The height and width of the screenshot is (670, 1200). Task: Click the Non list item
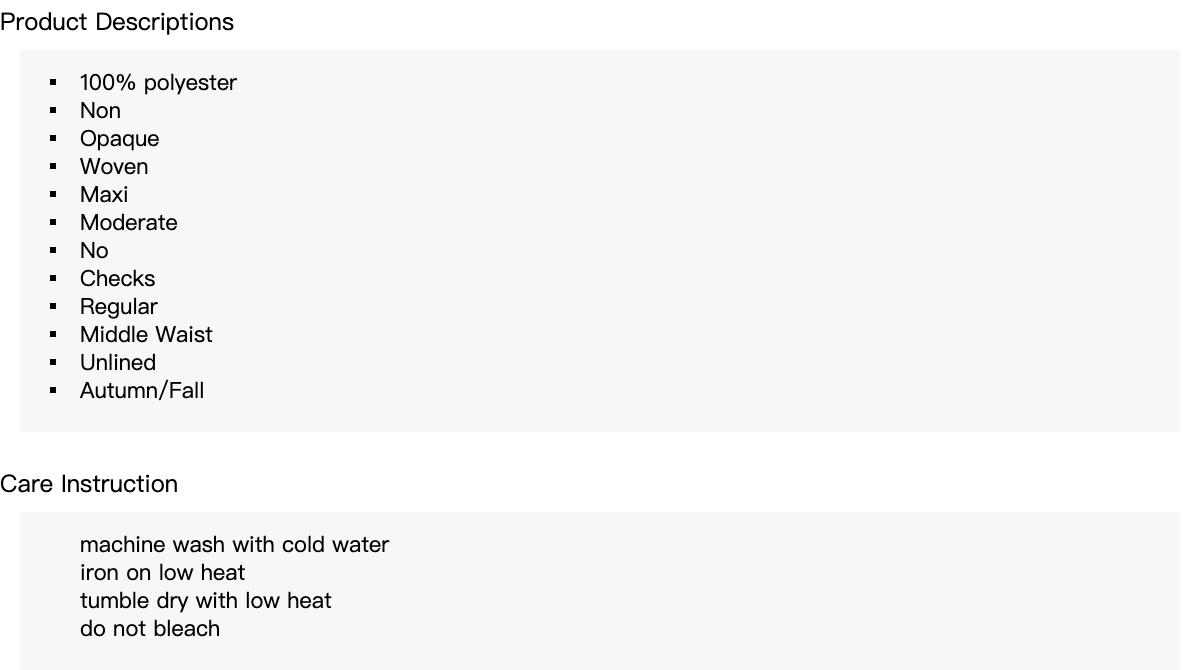click(x=100, y=111)
